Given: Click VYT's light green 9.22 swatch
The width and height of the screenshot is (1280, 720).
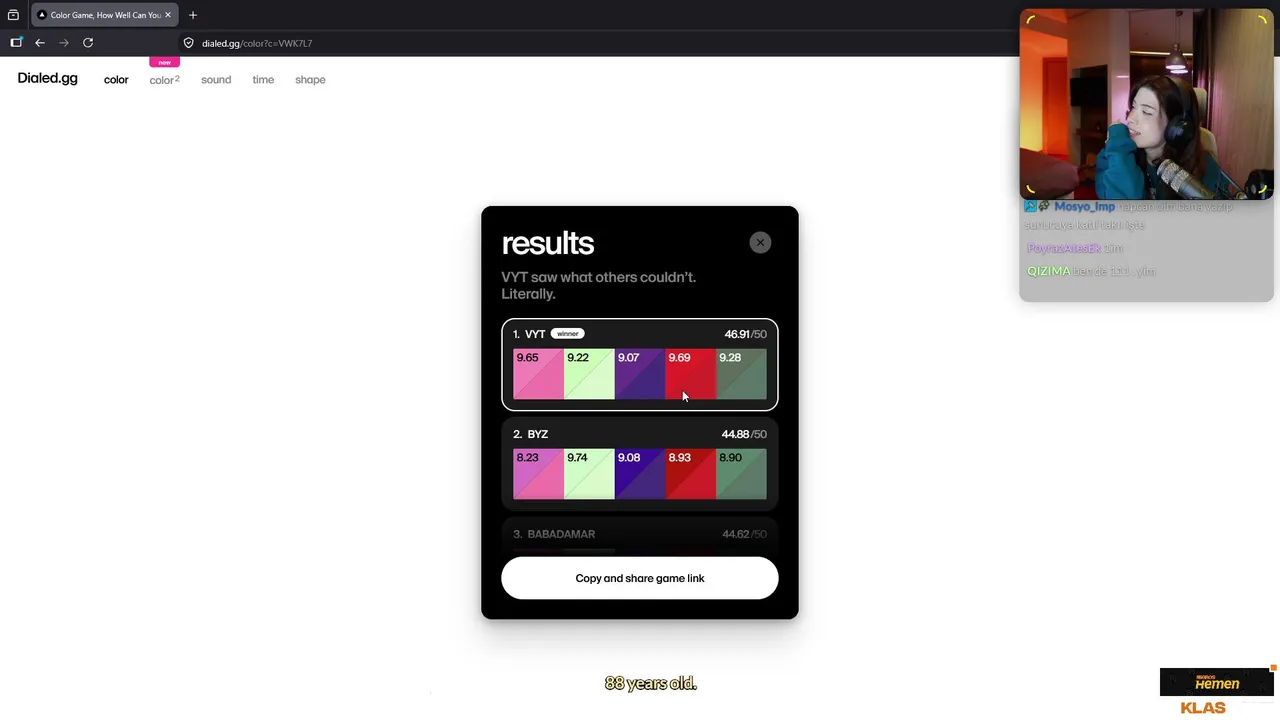Looking at the screenshot, I should click(589, 374).
